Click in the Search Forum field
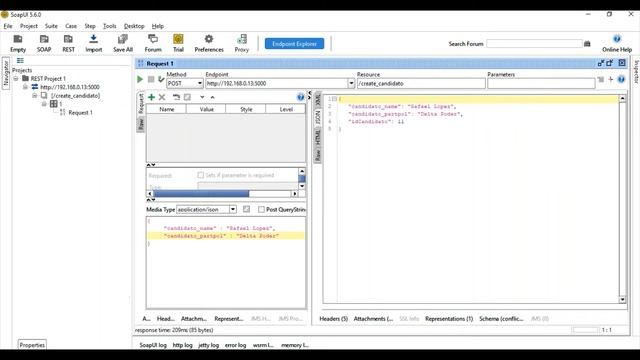Screen dimensions: 640x360 (x=534, y=44)
